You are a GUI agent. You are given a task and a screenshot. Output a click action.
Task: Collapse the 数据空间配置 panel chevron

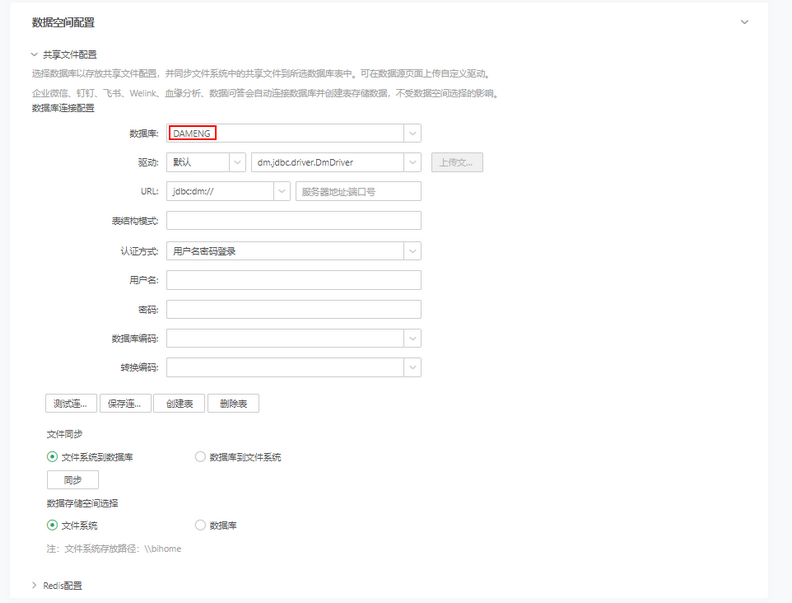(x=744, y=22)
